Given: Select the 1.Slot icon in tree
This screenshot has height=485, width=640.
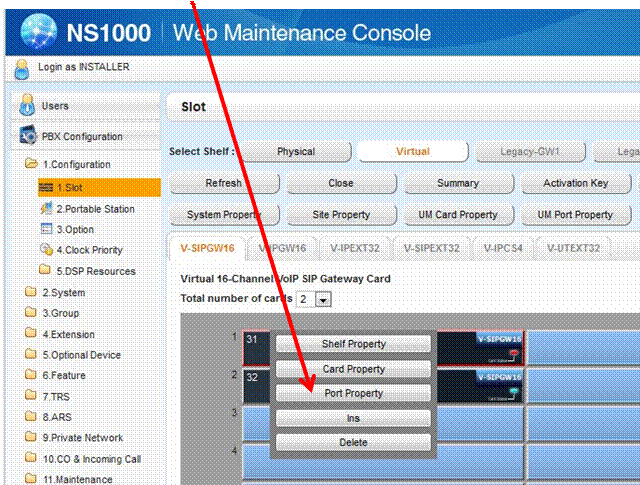Looking at the screenshot, I should tap(45, 188).
